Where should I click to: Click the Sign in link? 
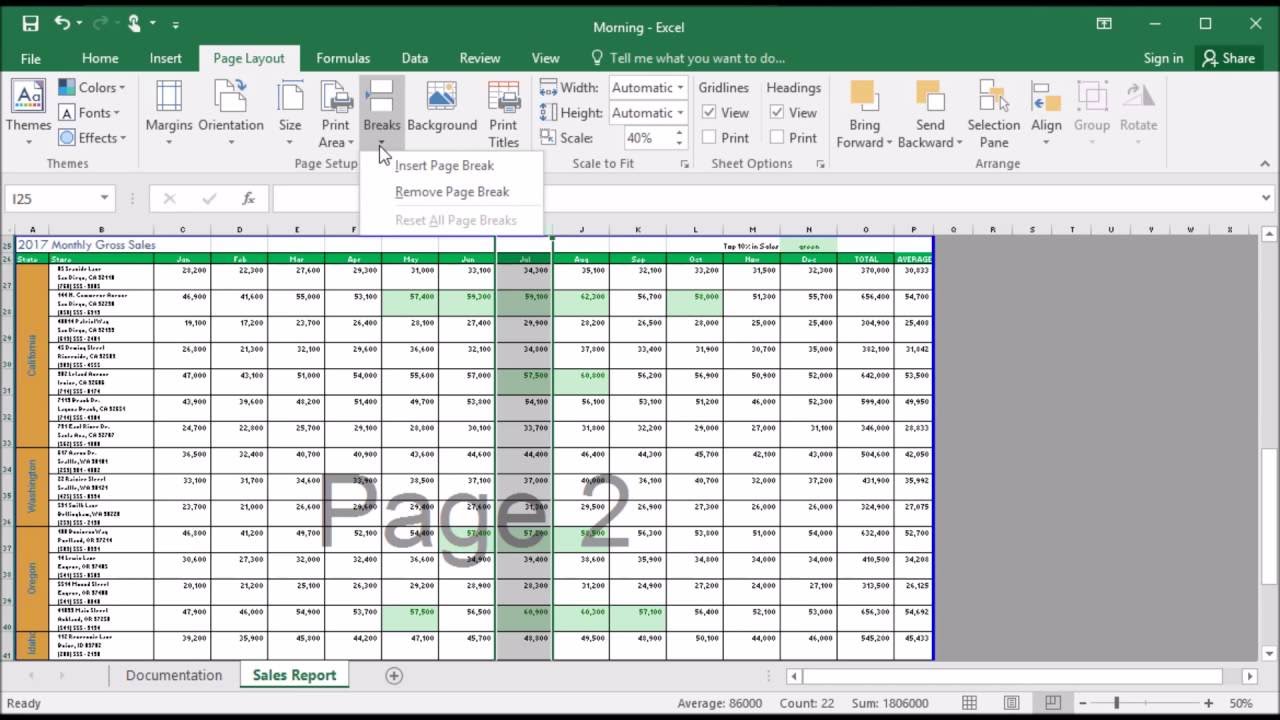point(1163,58)
